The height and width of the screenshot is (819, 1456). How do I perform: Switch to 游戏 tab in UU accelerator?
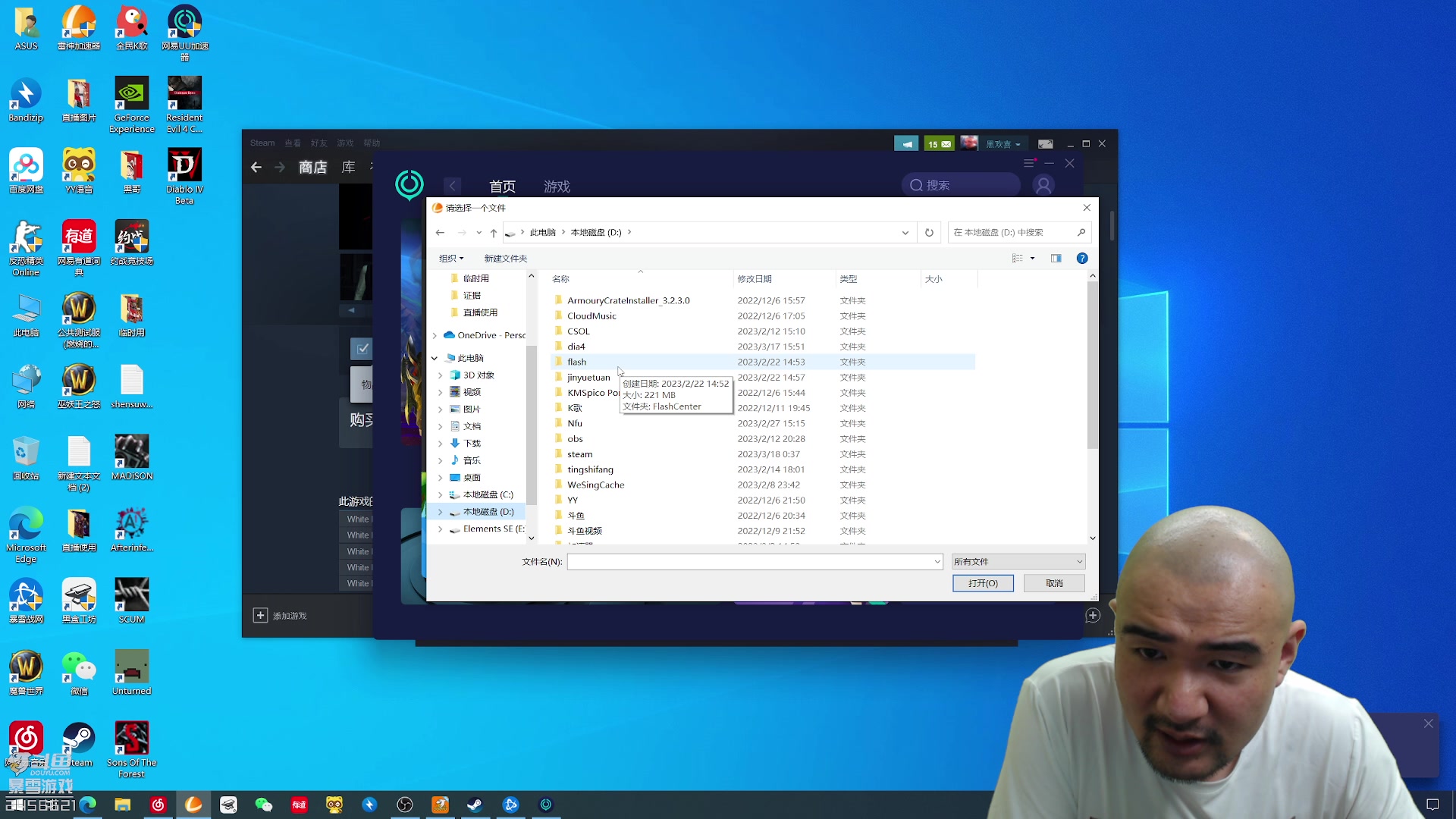click(557, 187)
